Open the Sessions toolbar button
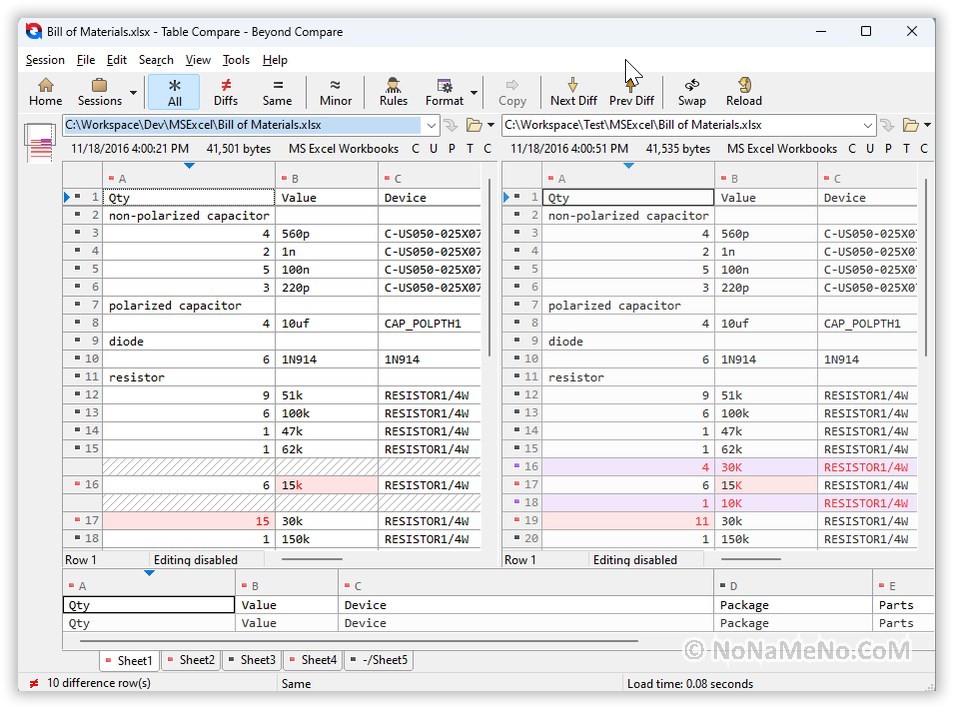 pos(99,91)
